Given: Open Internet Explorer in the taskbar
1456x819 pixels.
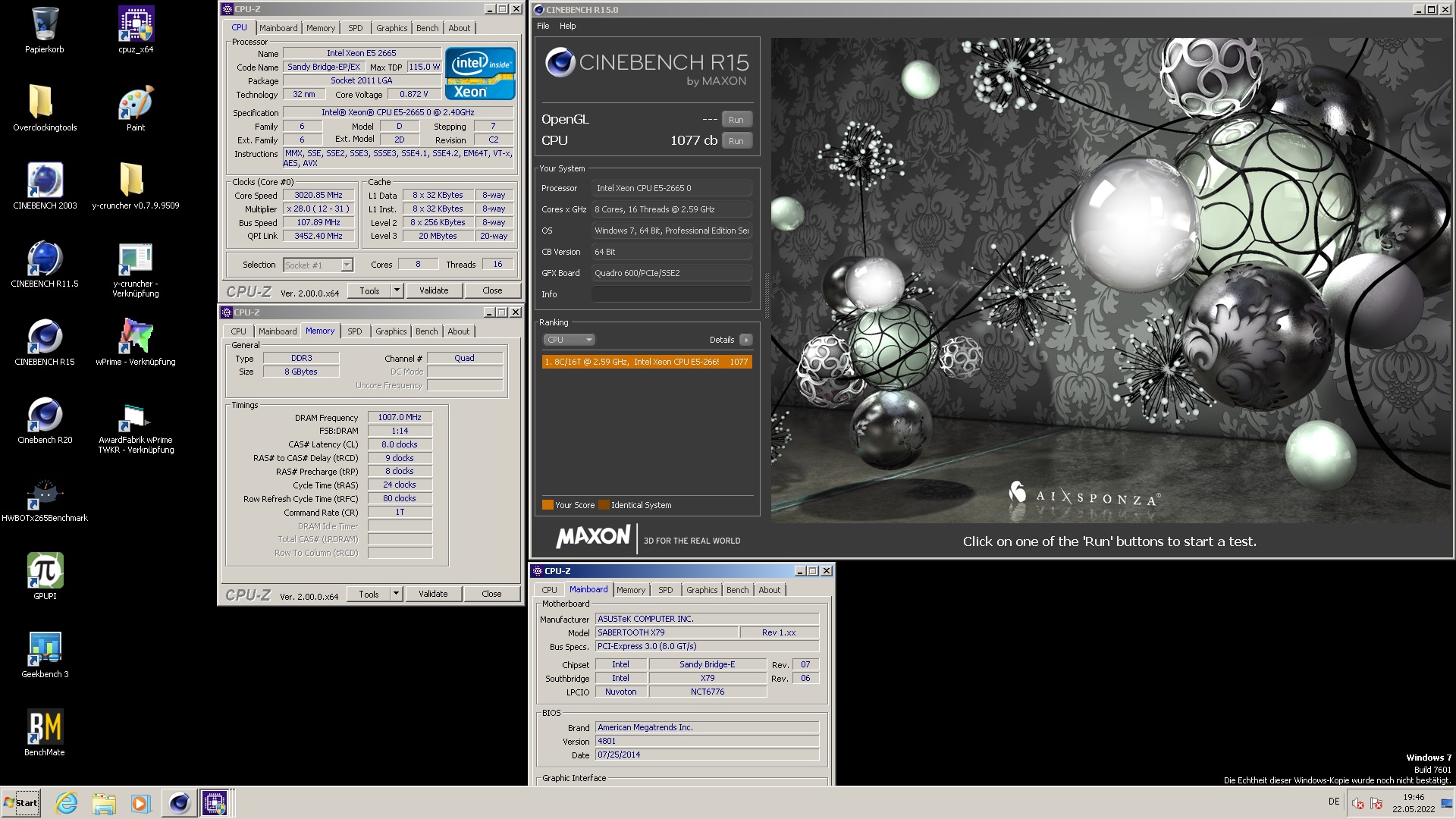Looking at the screenshot, I should tap(67, 803).
